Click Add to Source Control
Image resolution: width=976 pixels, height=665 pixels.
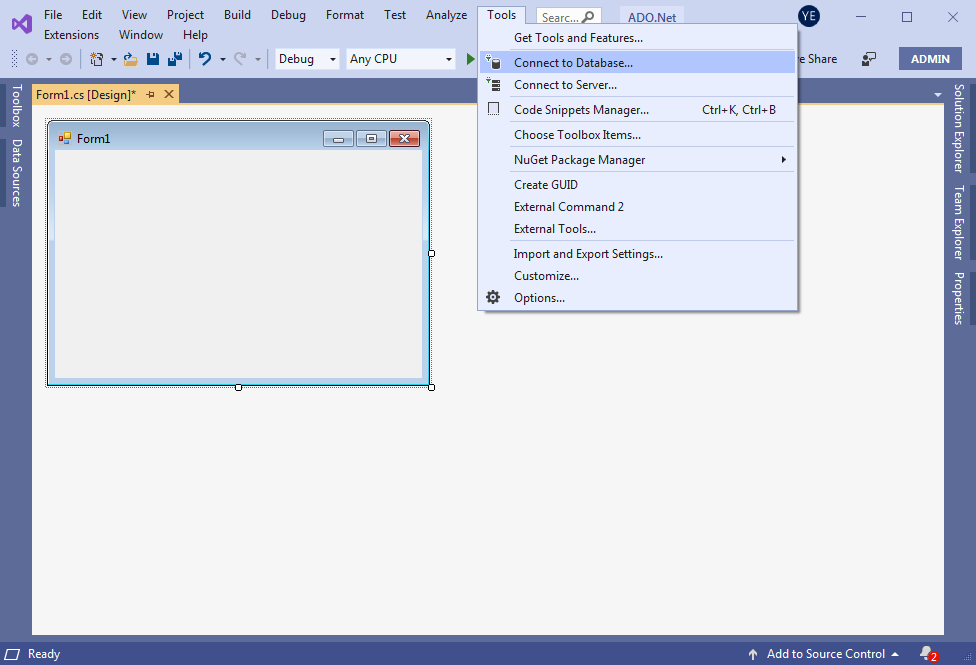(x=825, y=654)
